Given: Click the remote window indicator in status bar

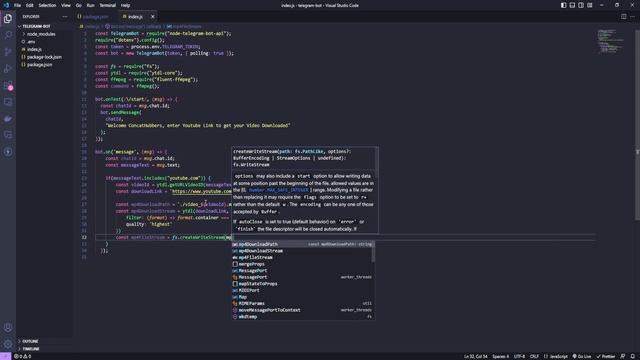Looking at the screenshot, I should 5,356.
